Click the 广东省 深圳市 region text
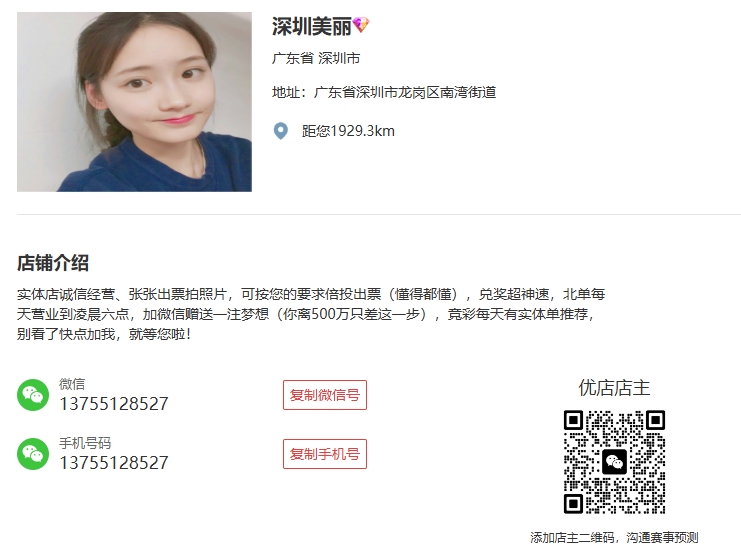741x555 pixels. (316, 58)
